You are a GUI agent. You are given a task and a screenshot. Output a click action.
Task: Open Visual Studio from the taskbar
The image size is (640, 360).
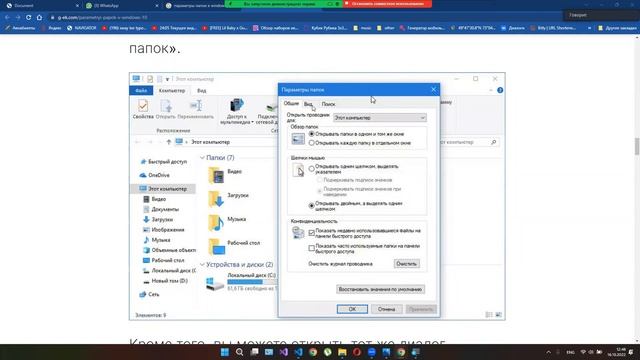point(284,352)
